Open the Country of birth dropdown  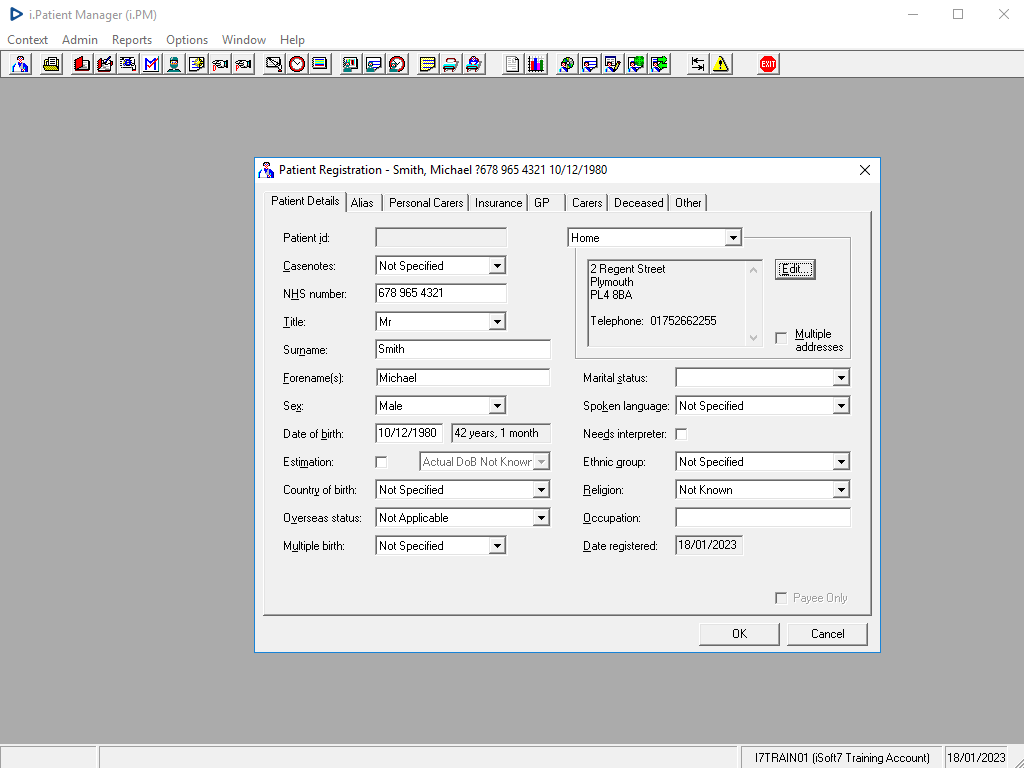click(541, 490)
